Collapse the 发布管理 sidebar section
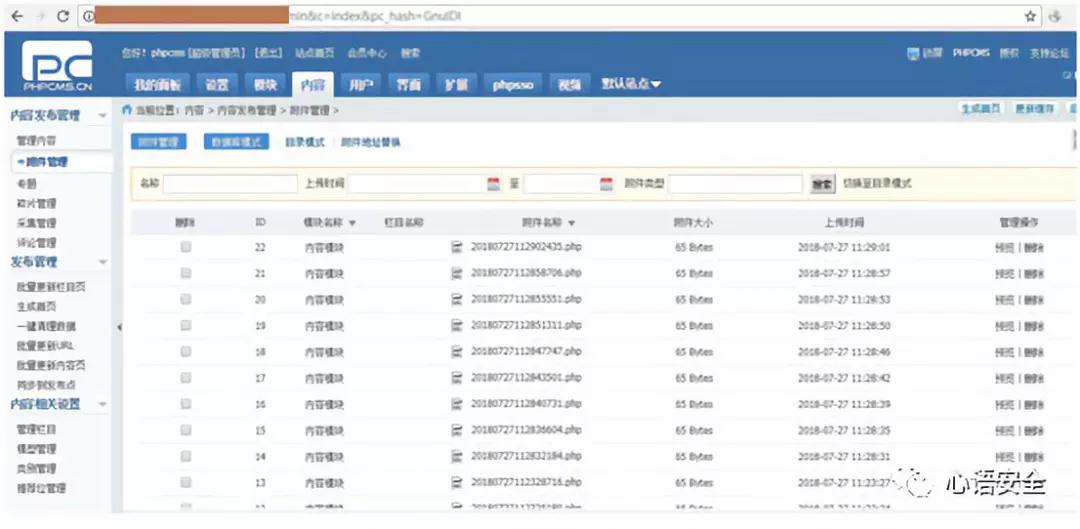Screen dimensions: 1080x529 (x=103, y=262)
